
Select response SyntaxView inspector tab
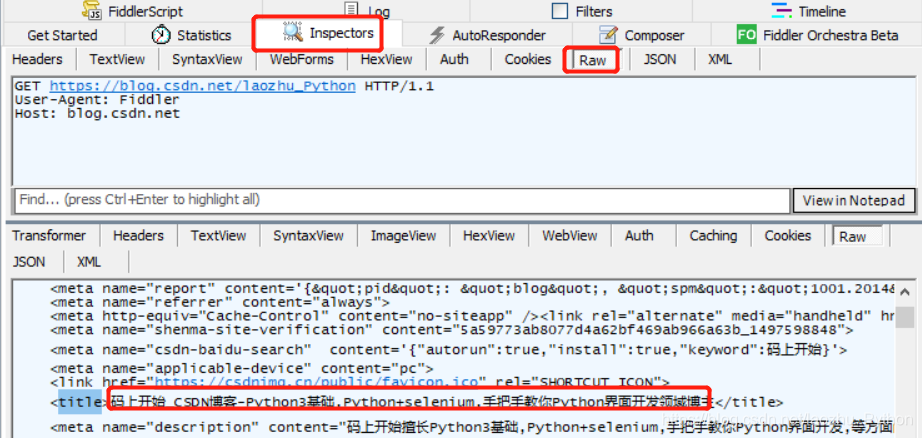pyautogui.click(x=308, y=236)
